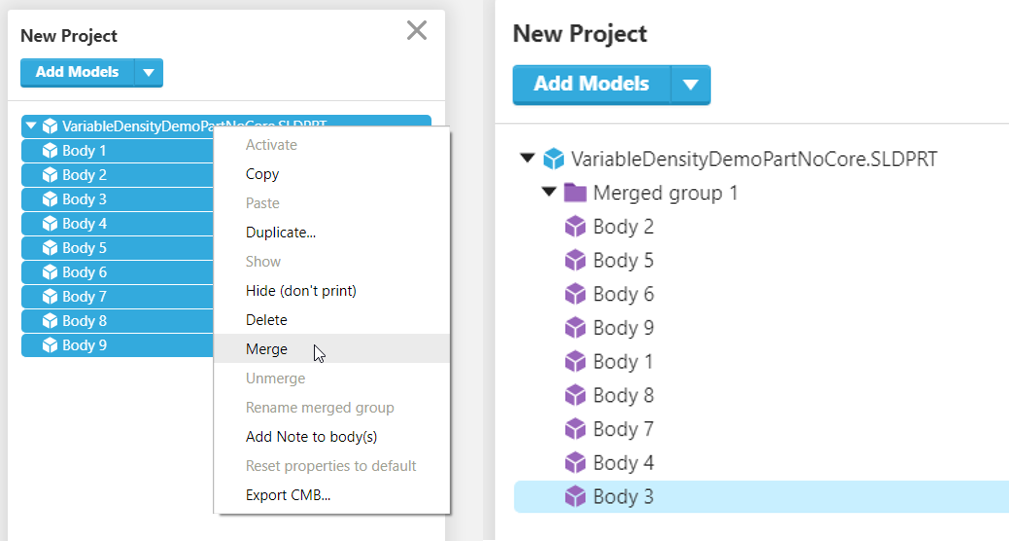Click the cube icon beside Body 1 in left list
The image size is (1009, 545).
50,151
